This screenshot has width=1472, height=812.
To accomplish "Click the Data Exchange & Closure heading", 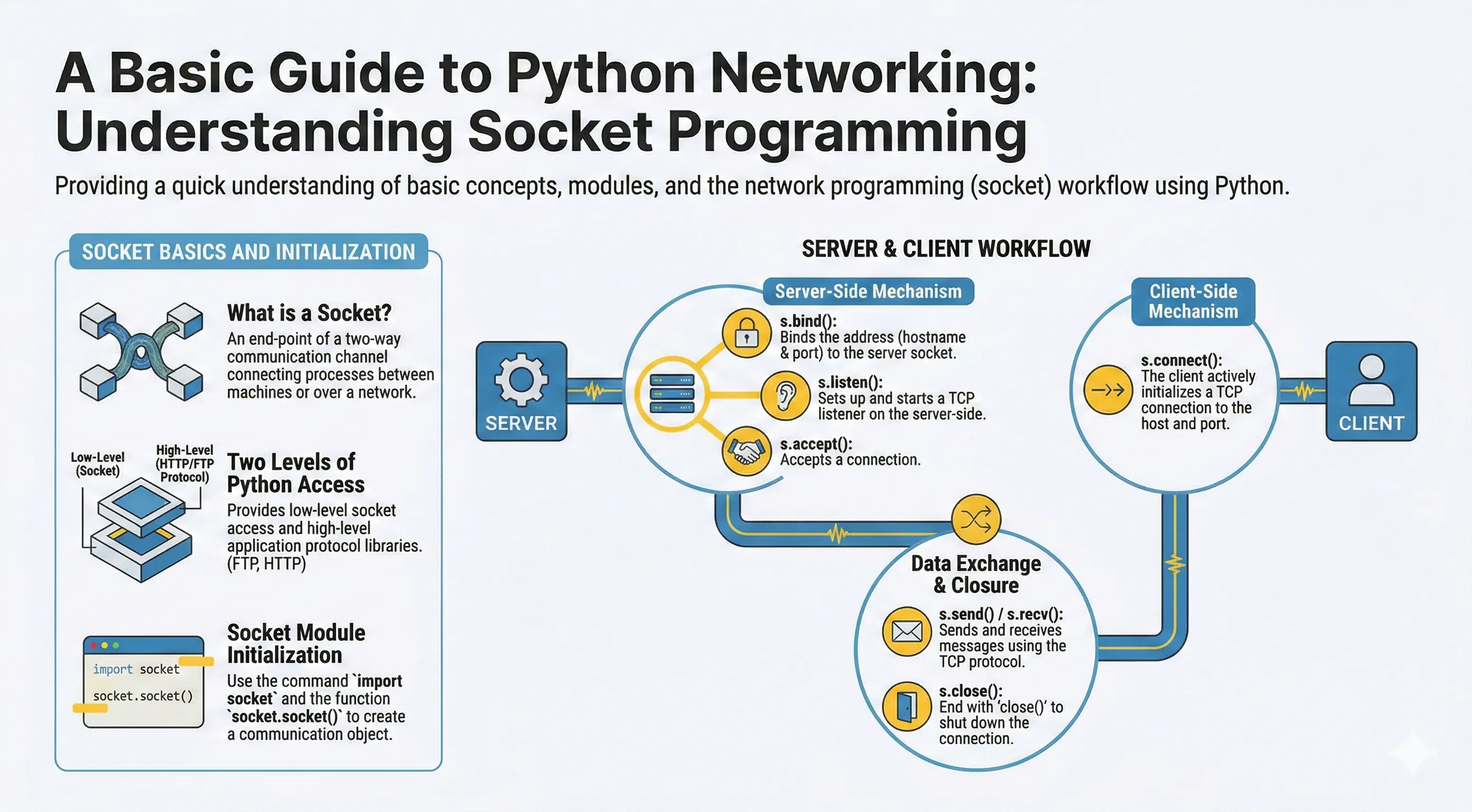I will coord(976,574).
